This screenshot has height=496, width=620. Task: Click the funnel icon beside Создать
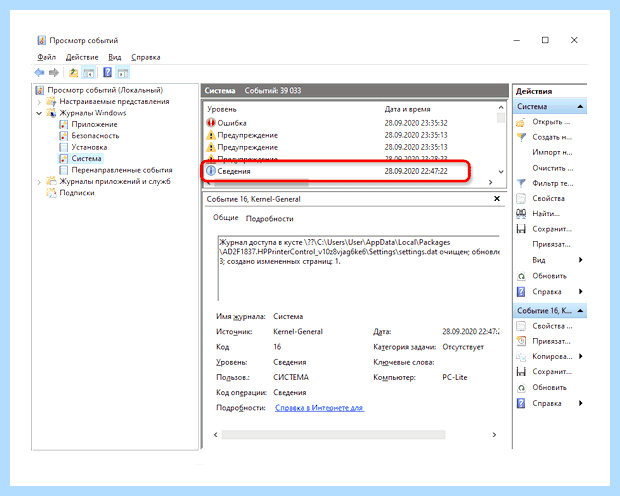tap(521, 137)
